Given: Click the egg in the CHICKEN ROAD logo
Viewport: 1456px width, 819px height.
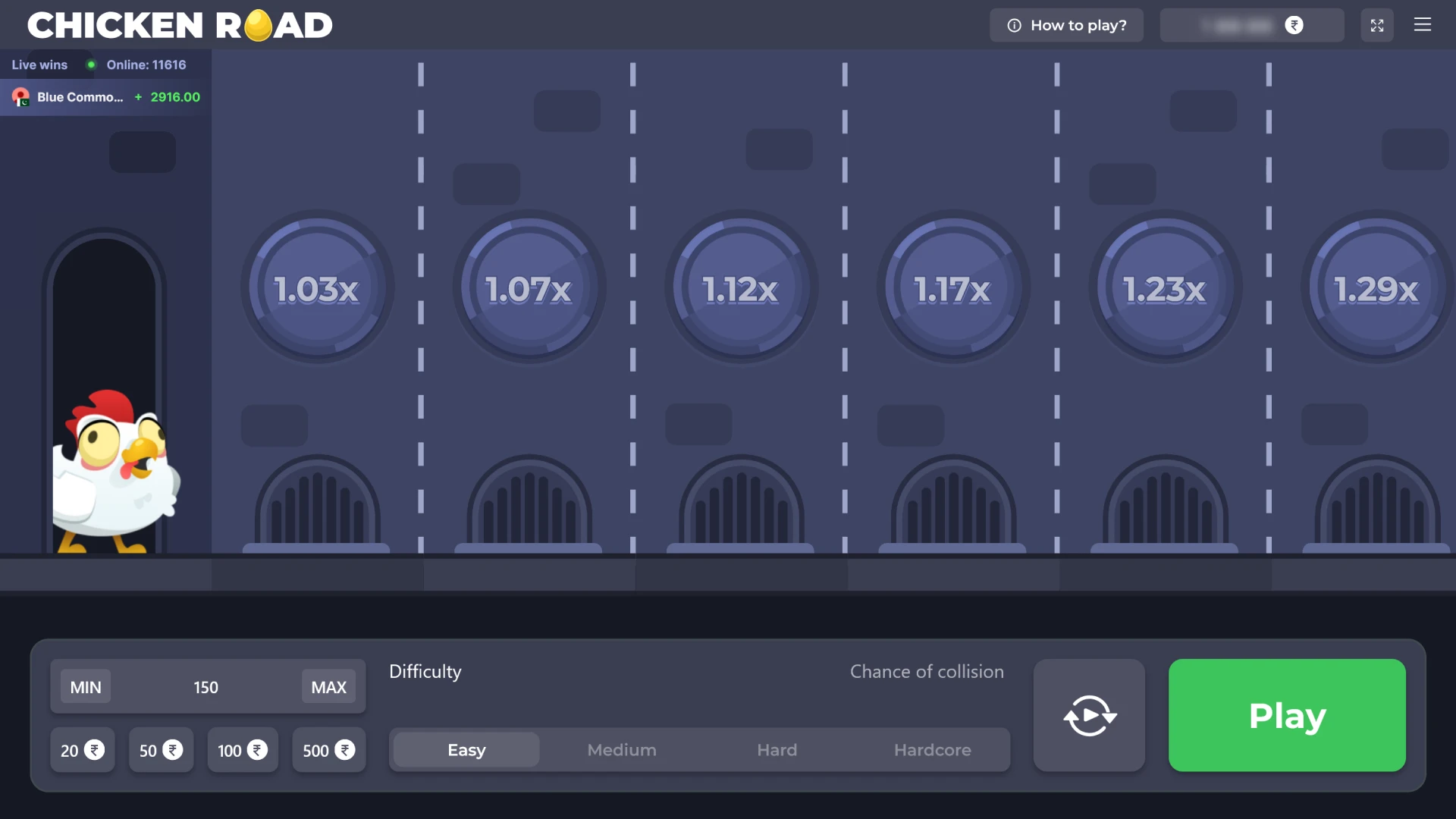Looking at the screenshot, I should pos(258,25).
